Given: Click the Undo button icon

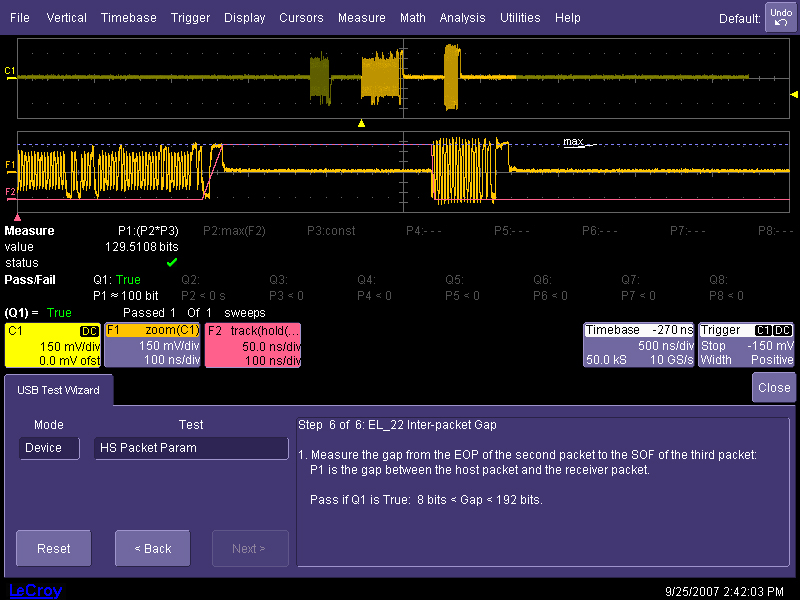Looking at the screenshot, I should click(780, 17).
